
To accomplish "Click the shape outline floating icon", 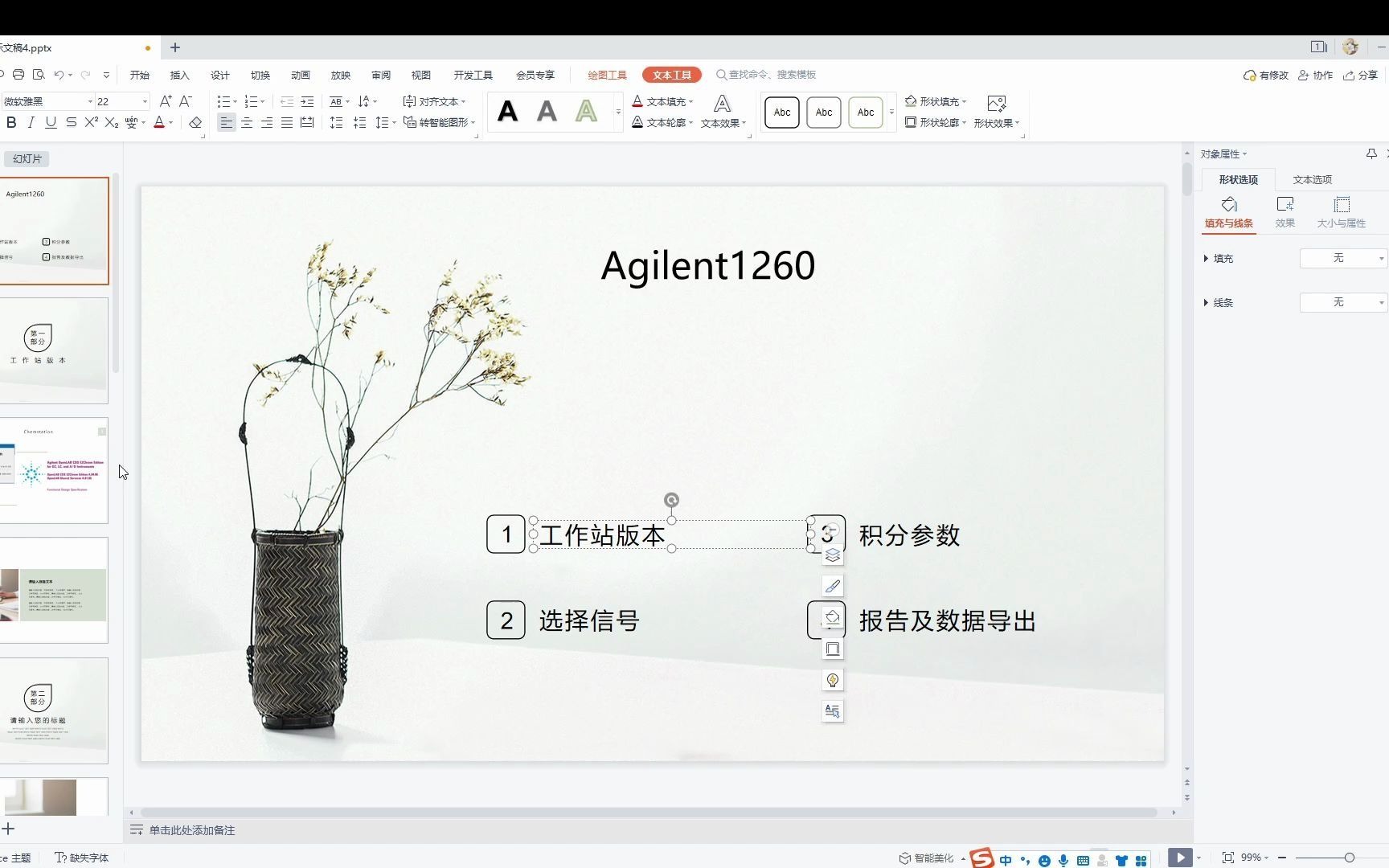I will click(x=833, y=649).
